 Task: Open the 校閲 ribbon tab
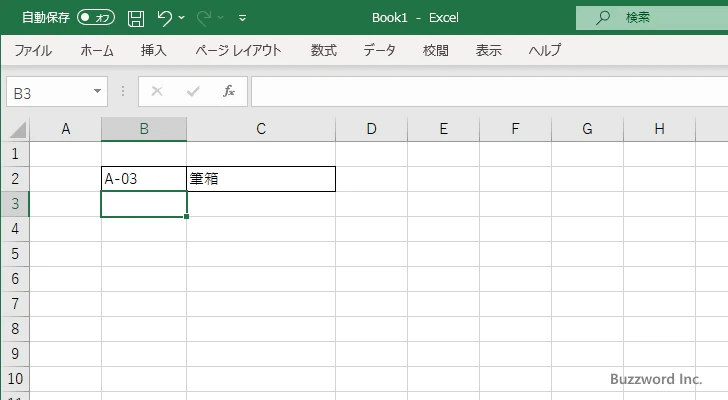tap(436, 50)
